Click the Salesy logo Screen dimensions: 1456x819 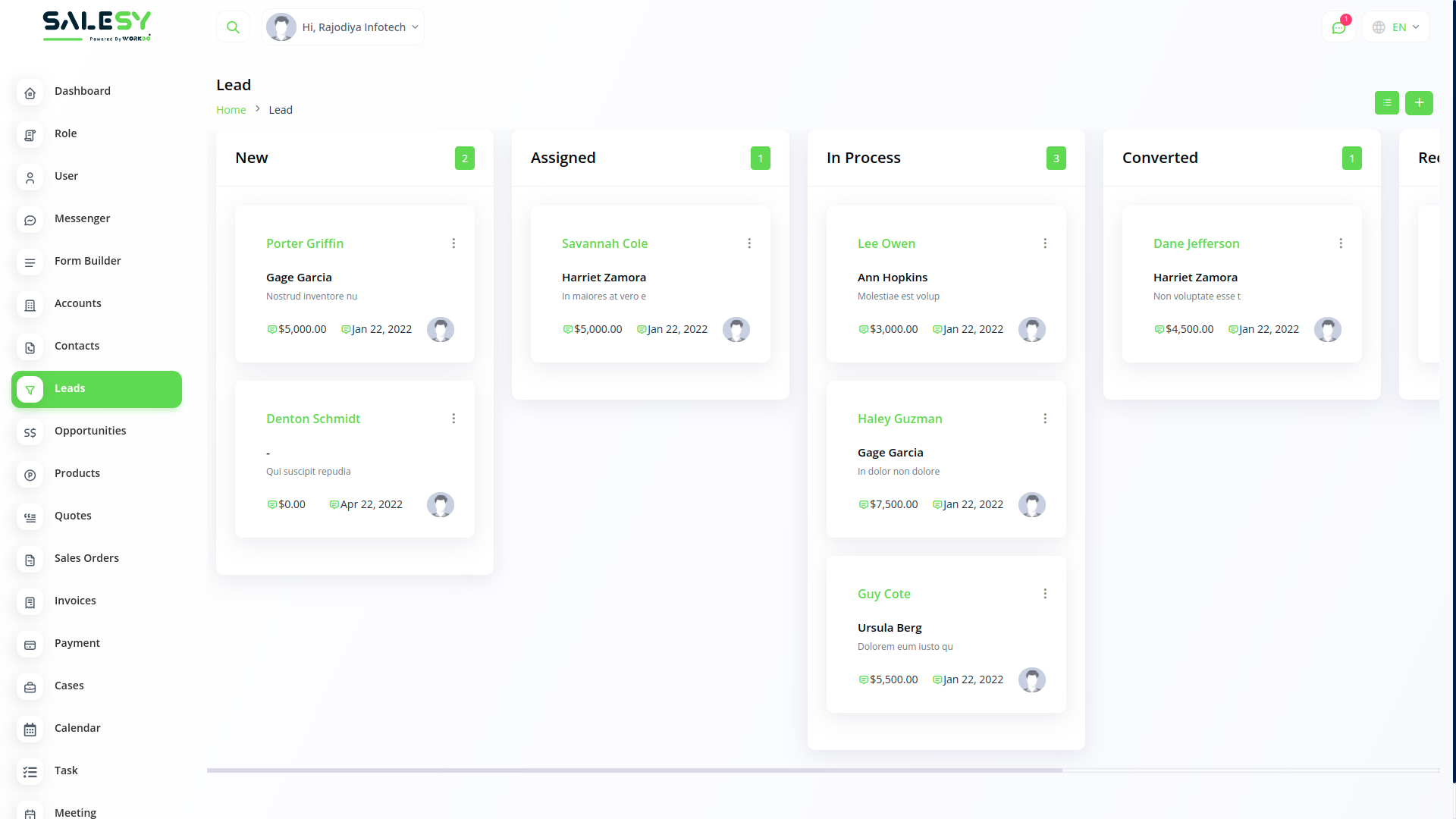97,25
